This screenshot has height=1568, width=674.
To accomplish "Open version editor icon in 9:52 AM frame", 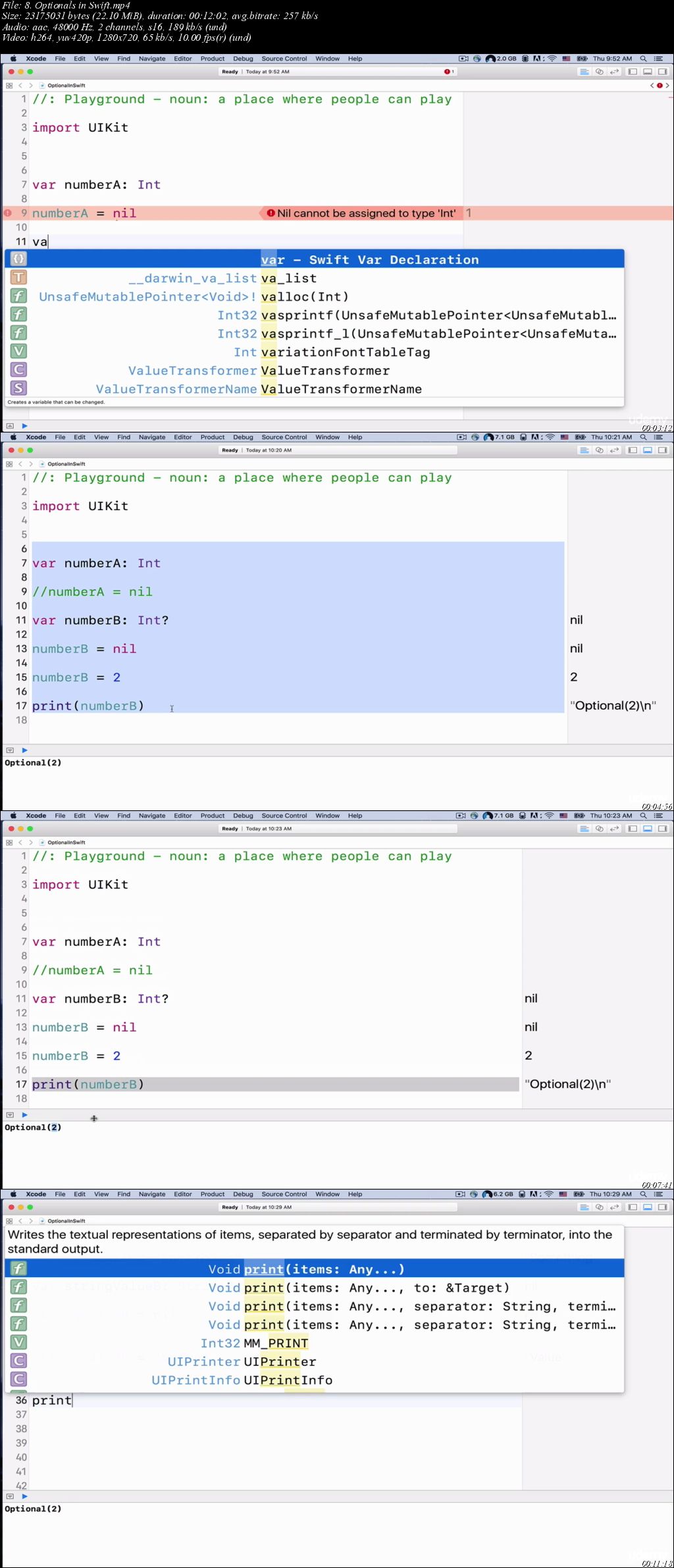I will click(x=614, y=72).
